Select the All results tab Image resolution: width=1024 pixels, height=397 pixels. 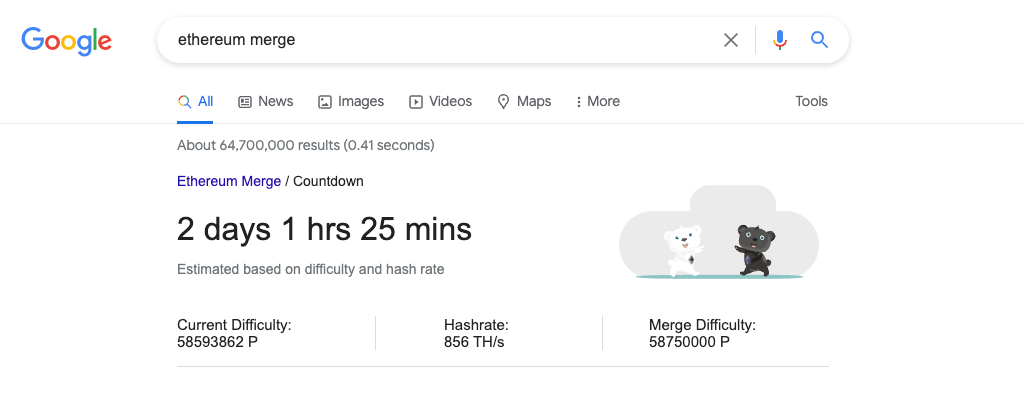click(195, 101)
